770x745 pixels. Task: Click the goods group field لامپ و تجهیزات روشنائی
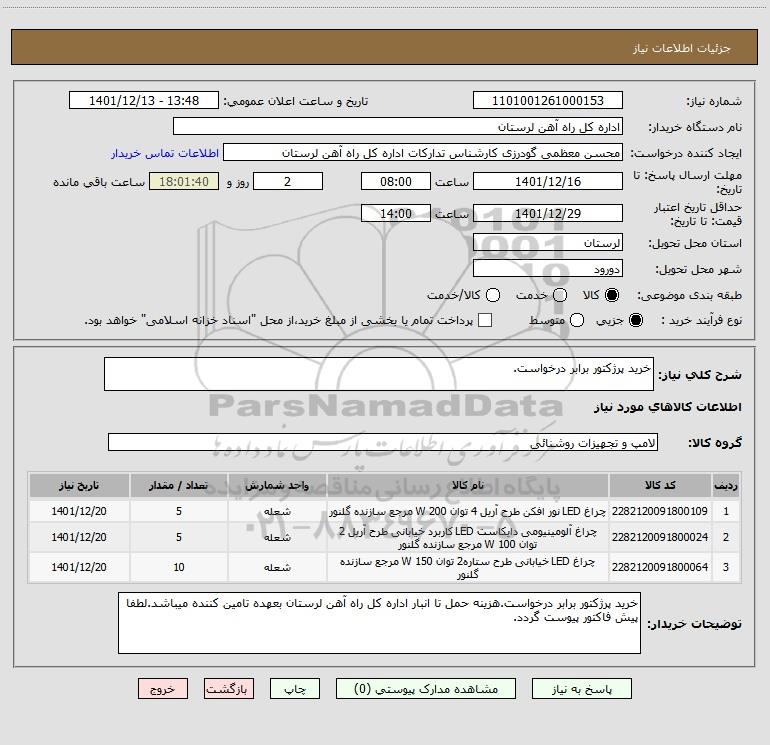pyautogui.click(x=383, y=442)
